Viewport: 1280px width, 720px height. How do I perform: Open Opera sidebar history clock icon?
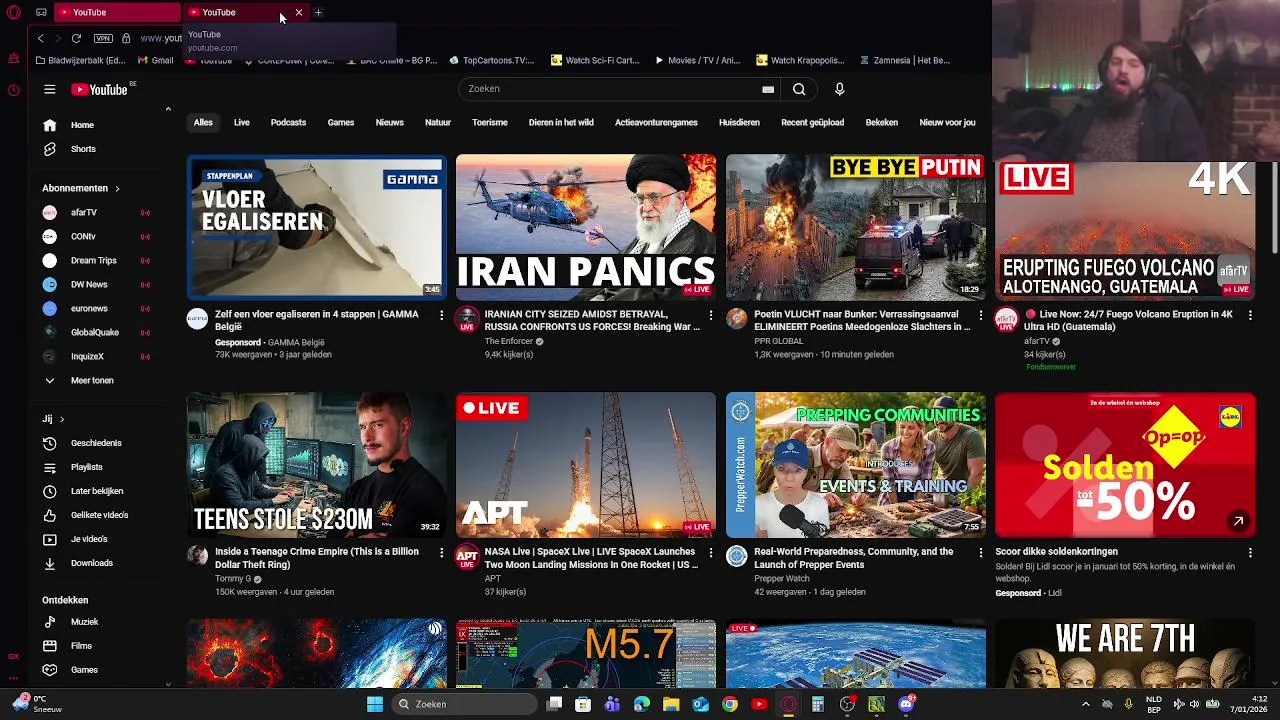point(13,90)
